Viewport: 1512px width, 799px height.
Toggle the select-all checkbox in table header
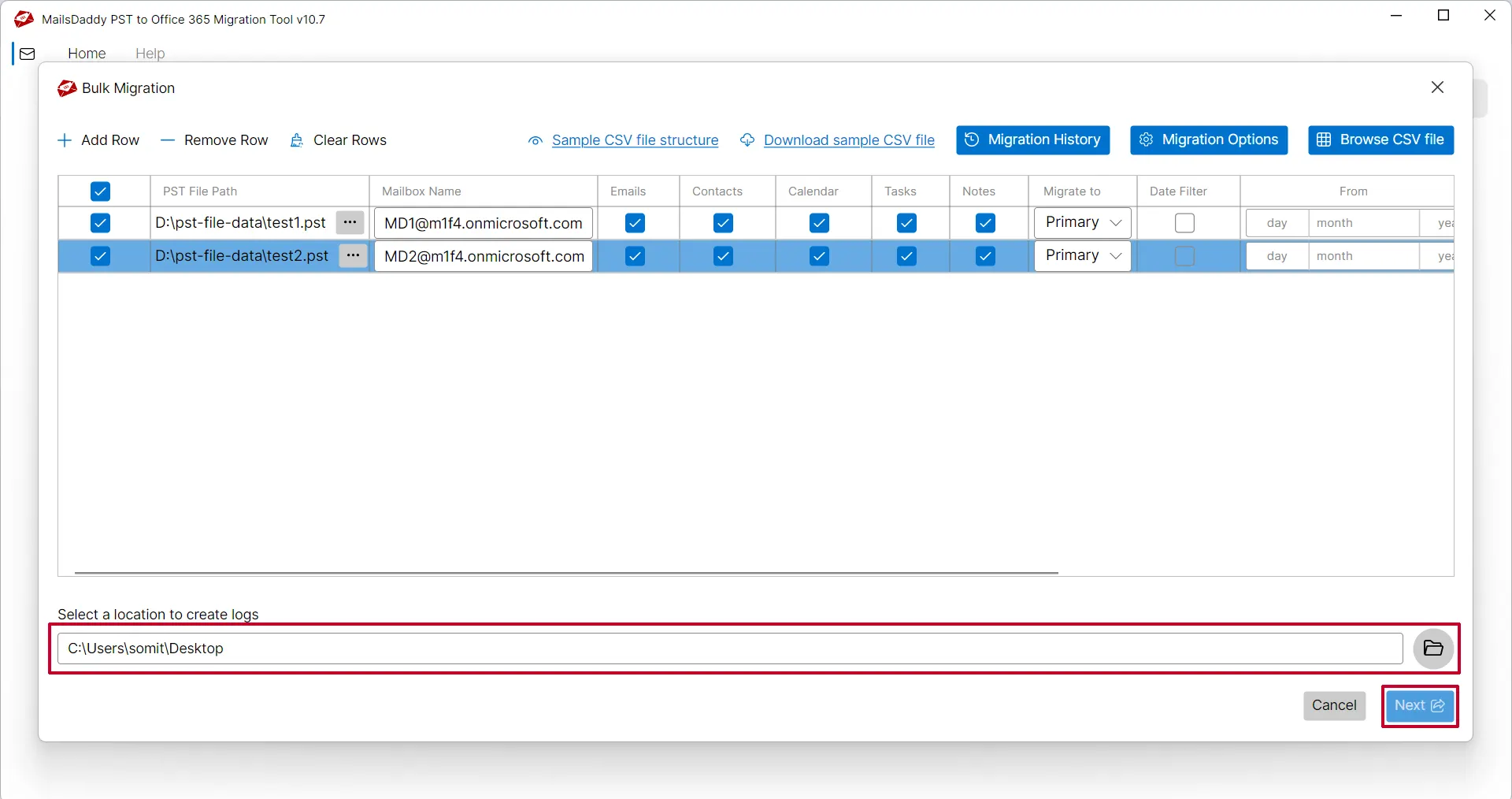coord(100,191)
